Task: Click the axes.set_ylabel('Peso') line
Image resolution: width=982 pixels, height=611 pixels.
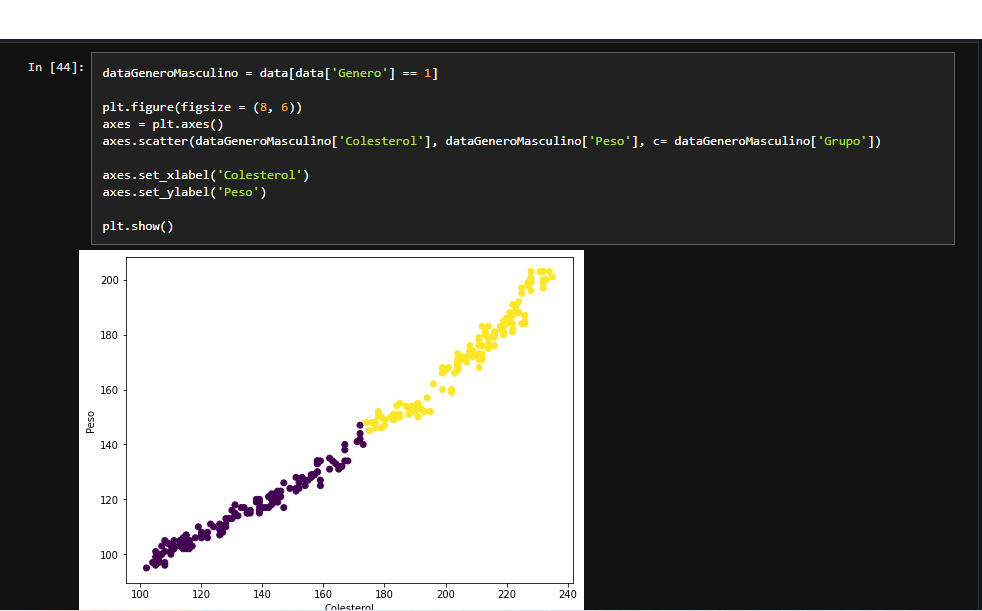Action: point(184,192)
